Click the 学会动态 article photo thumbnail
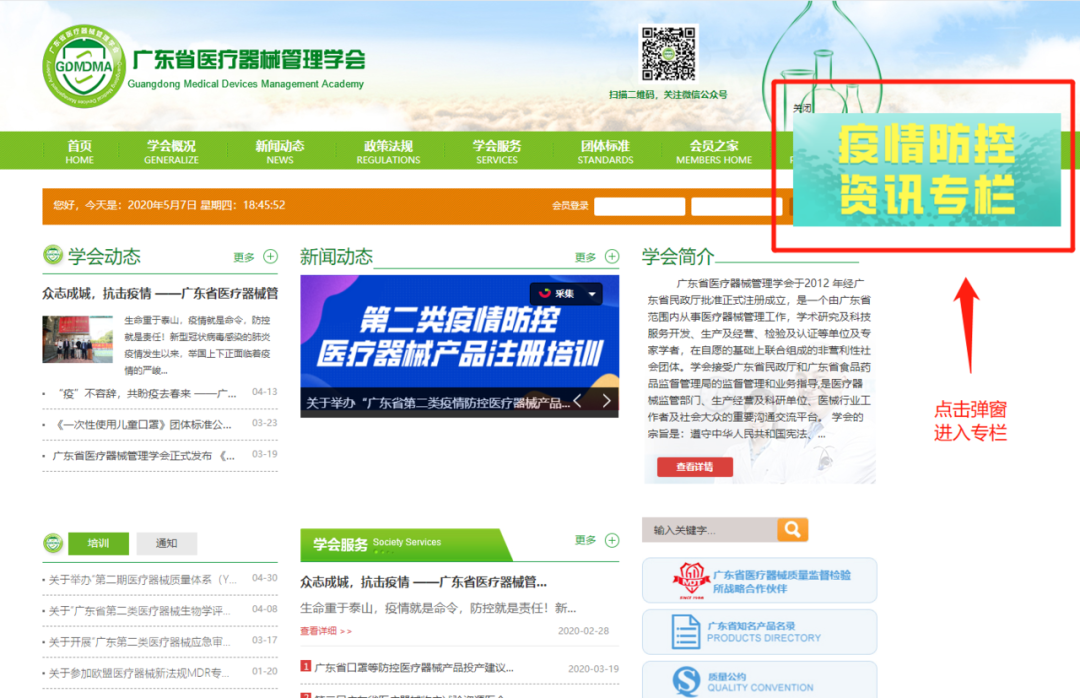This screenshot has width=1080, height=698. (78, 339)
